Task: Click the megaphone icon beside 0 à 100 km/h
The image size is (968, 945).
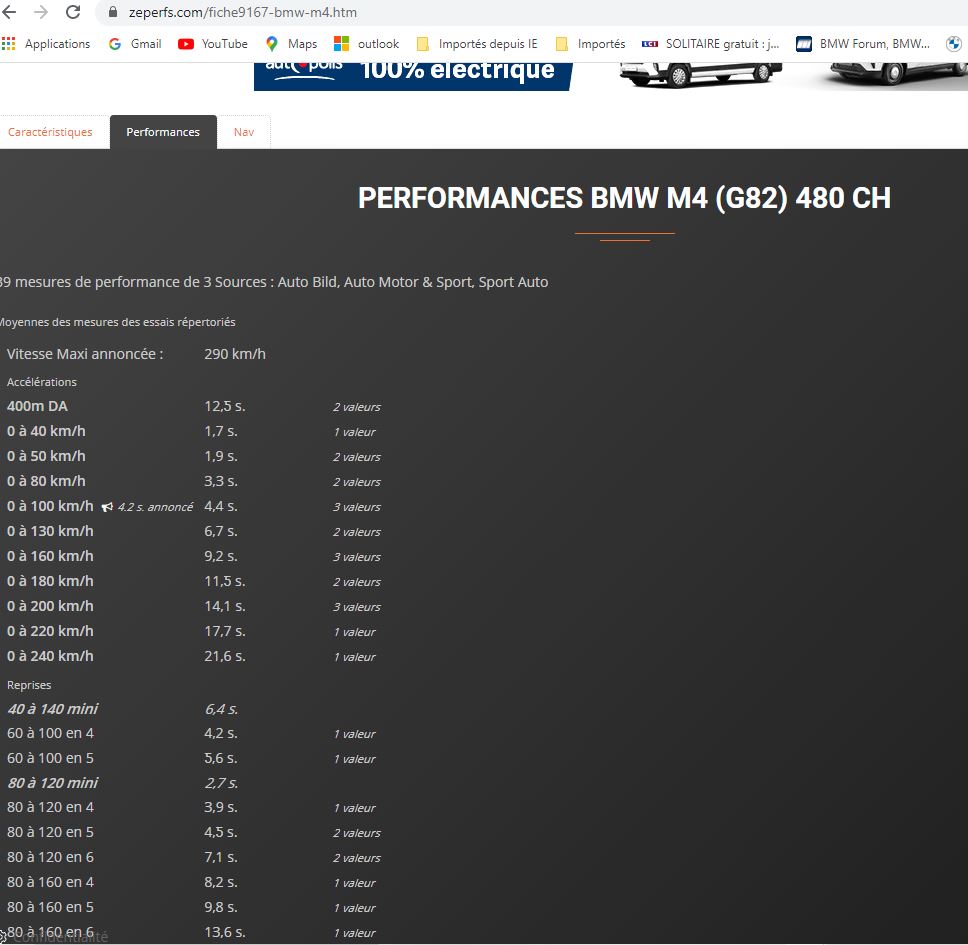Action: click(107, 507)
